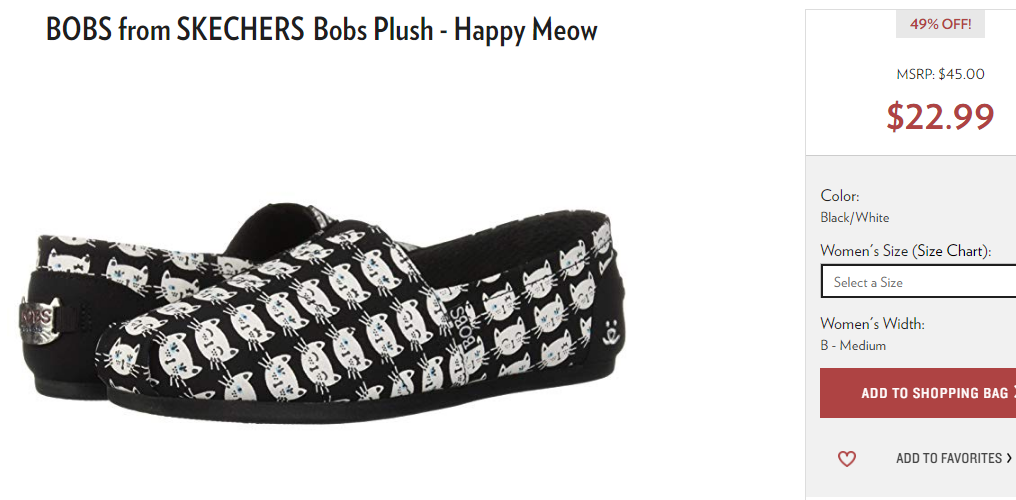Open the Select a Size dropdown

point(918,281)
